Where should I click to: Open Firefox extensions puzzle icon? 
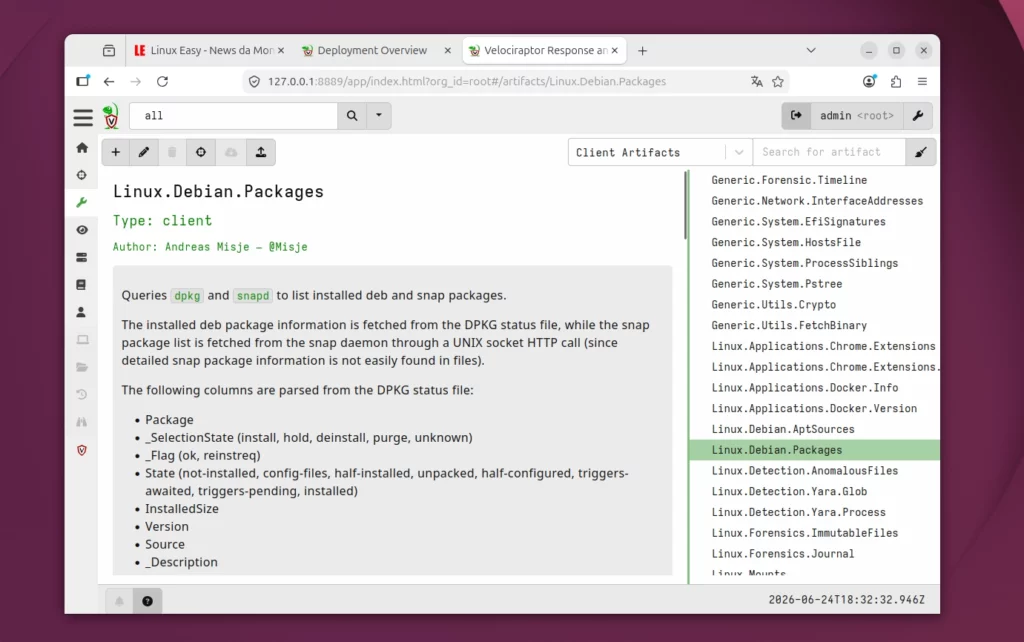point(895,82)
